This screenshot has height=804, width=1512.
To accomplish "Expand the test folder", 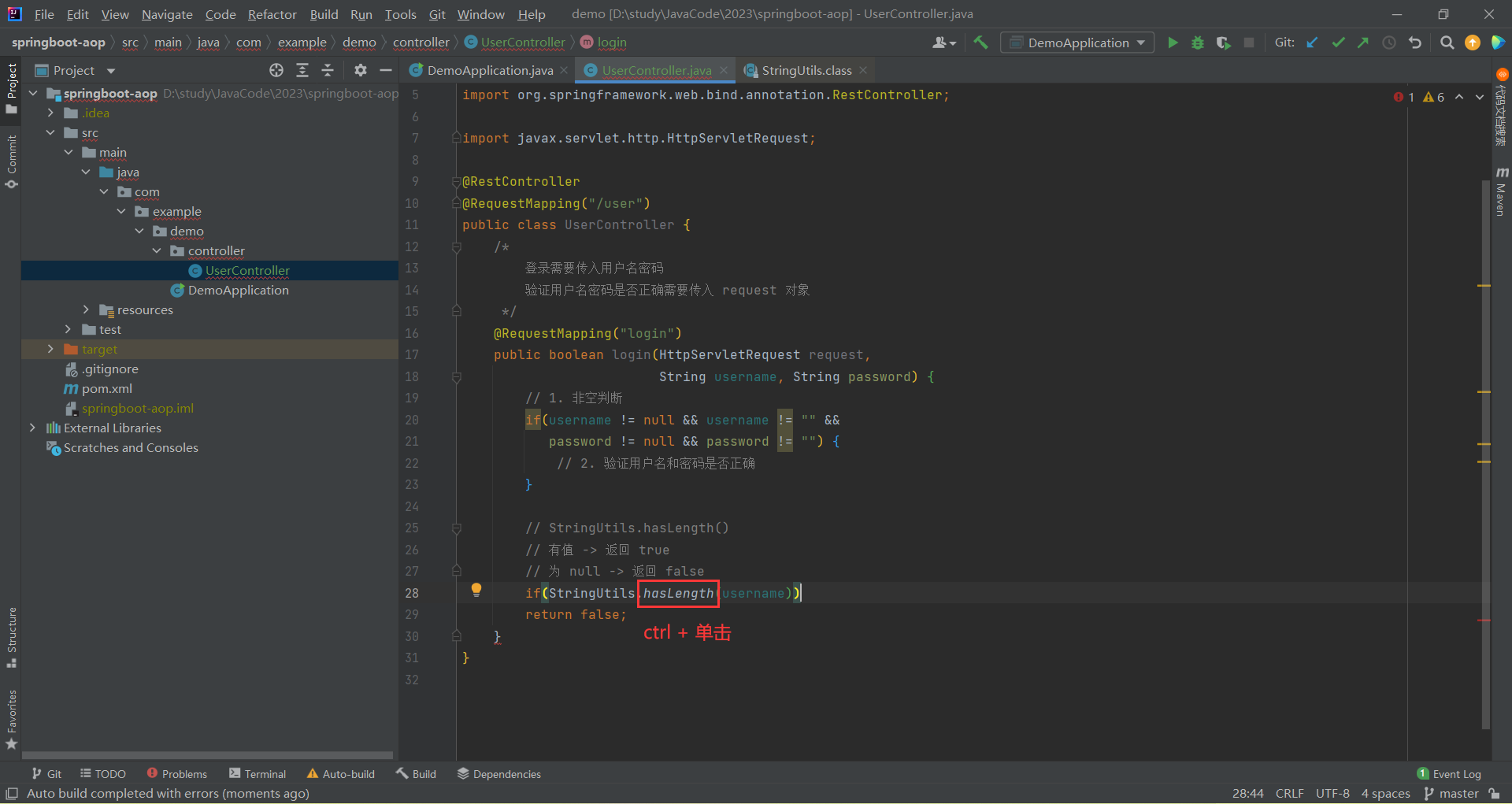I will (x=69, y=330).
